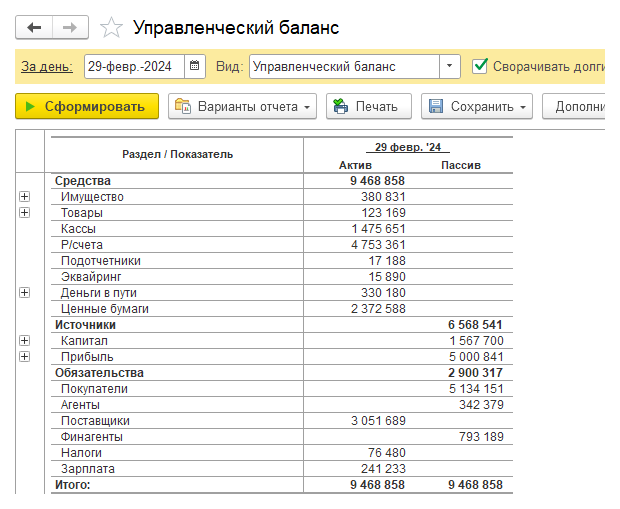Go back with the left arrow button
The height and width of the screenshot is (509, 620).
tap(34, 27)
